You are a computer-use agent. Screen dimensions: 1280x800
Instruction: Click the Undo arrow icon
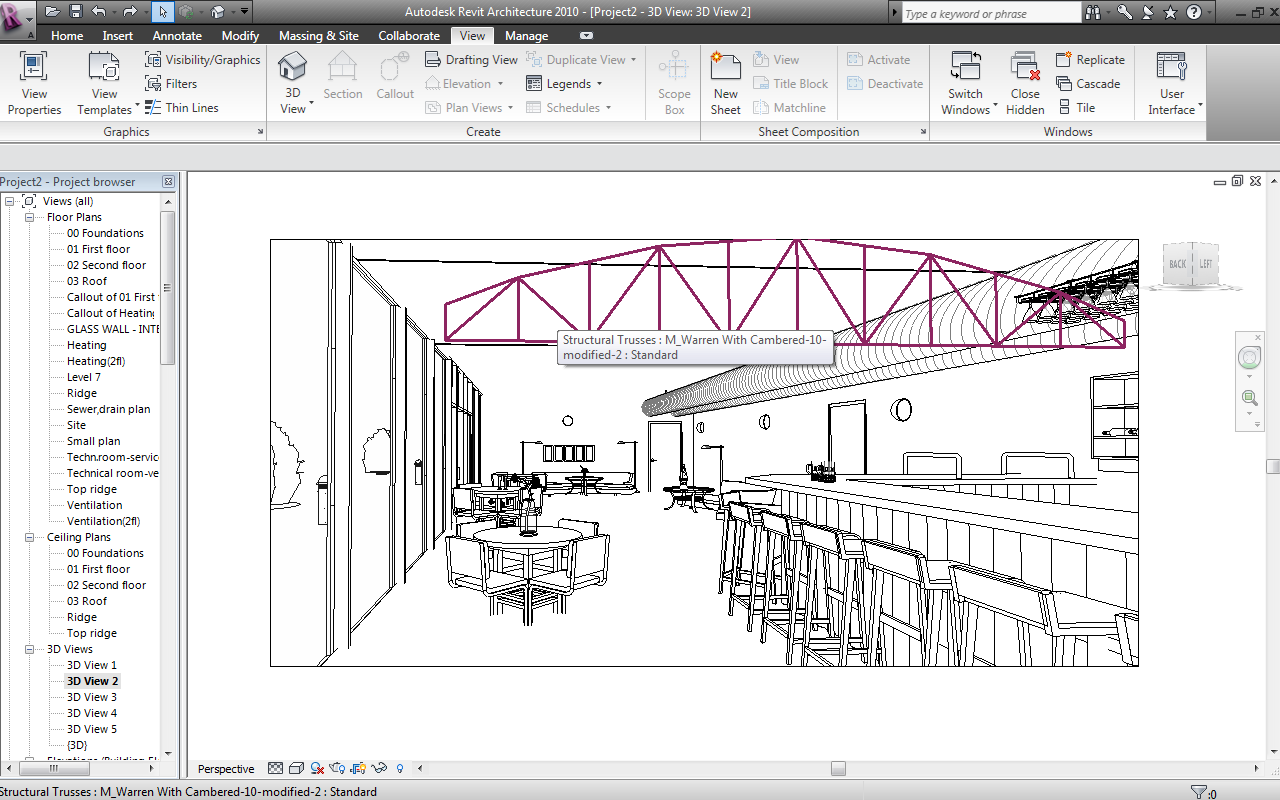point(98,12)
